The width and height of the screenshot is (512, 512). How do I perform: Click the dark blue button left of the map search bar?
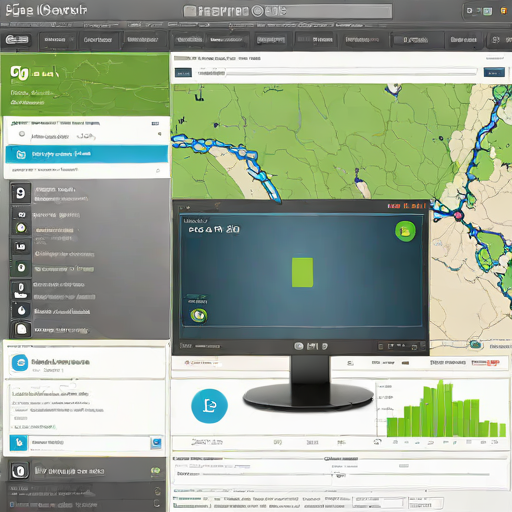pos(183,72)
